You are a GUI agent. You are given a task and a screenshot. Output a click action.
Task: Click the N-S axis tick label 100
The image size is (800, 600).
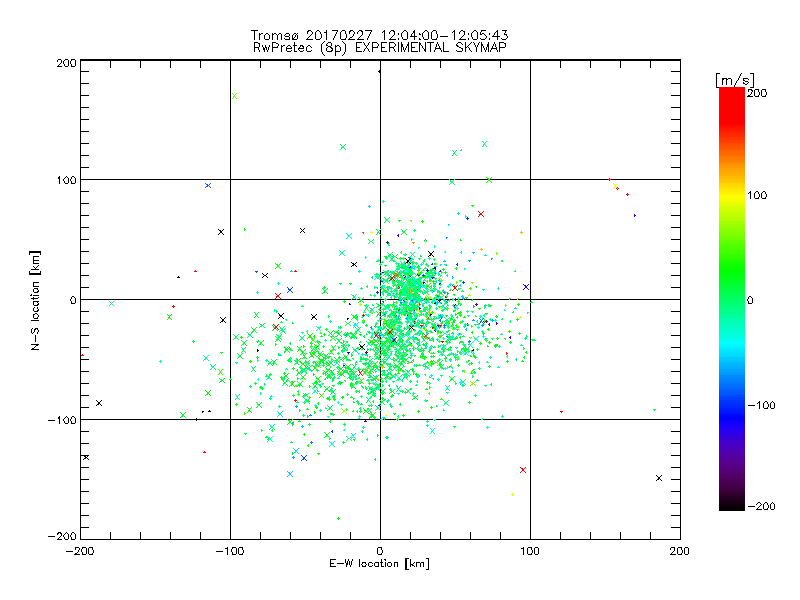[66, 180]
